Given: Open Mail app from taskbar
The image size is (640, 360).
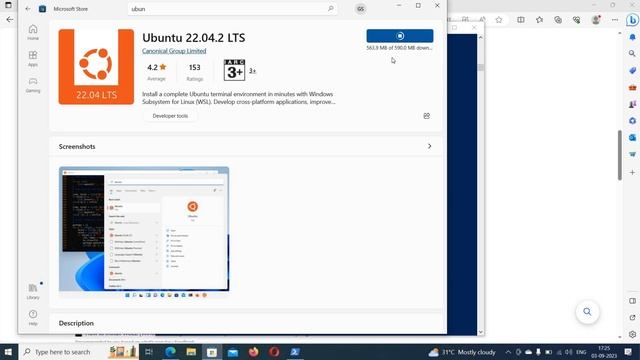Looking at the screenshot, I should coord(233,352).
